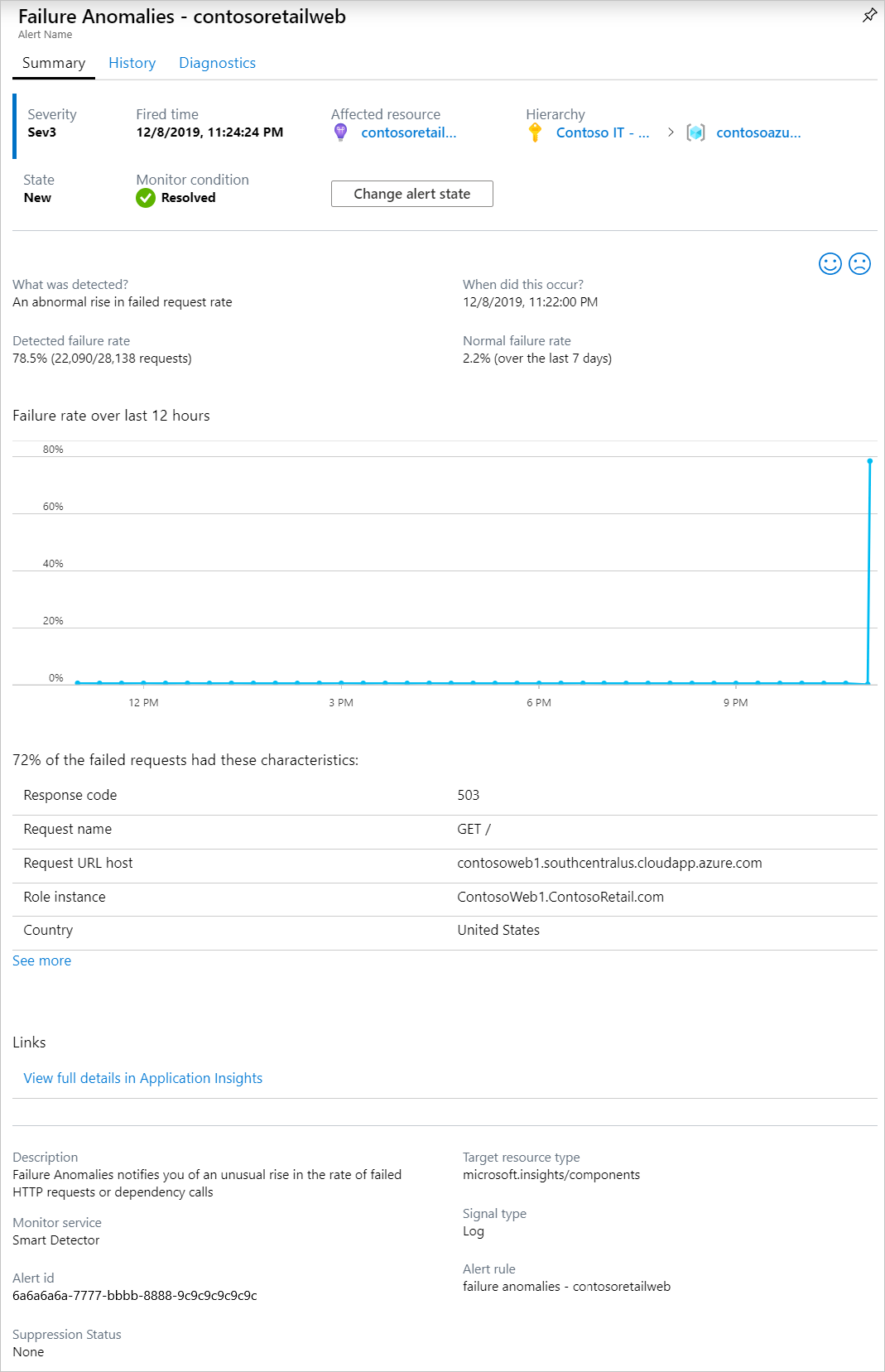The width and height of the screenshot is (885, 1372).
Task: Click the failure rate spike data point
Action: pyautogui.click(x=870, y=461)
